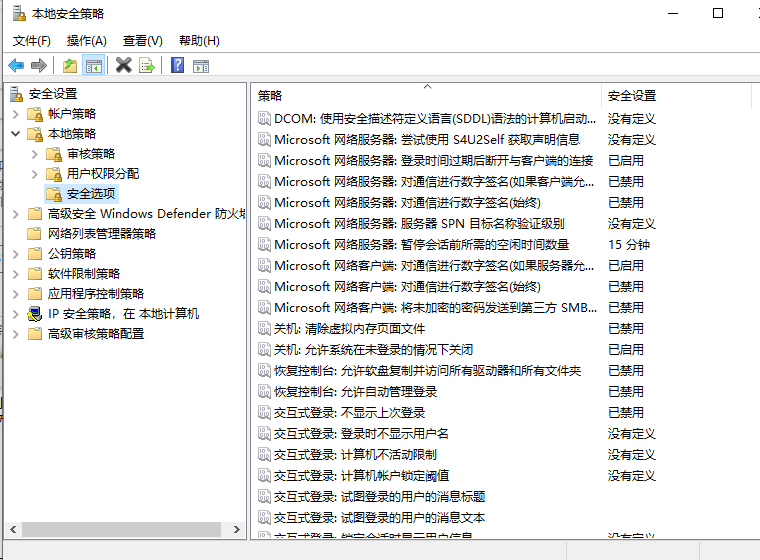This screenshot has height=560, width=760.
Task: Select Microsoft 网络服务器: 尝试使用 S4U2Self 获取声明信息
Action: point(427,140)
